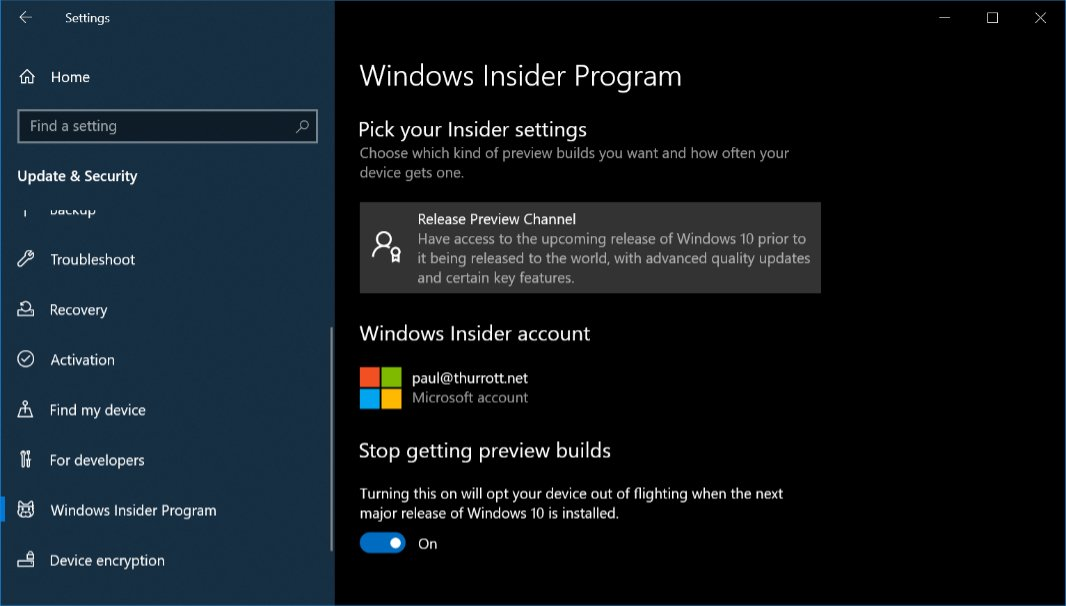Click the Find a setting search box

167,126
